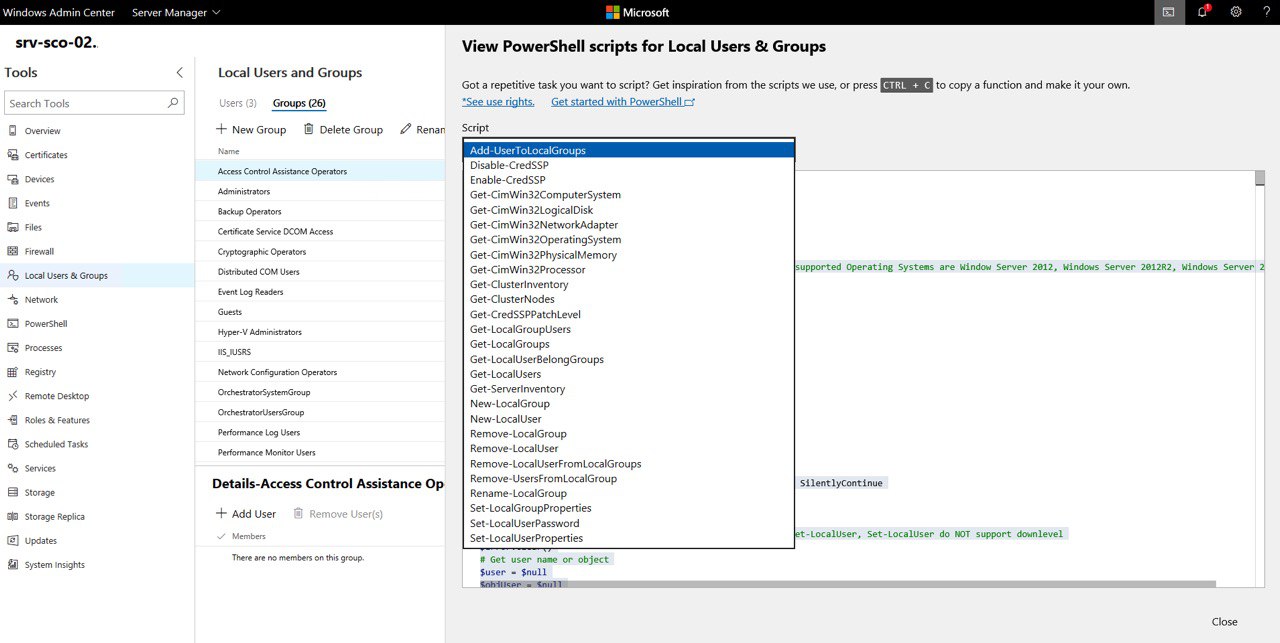Click Add User button
Viewport: 1280px width, 643px height.
(246, 513)
